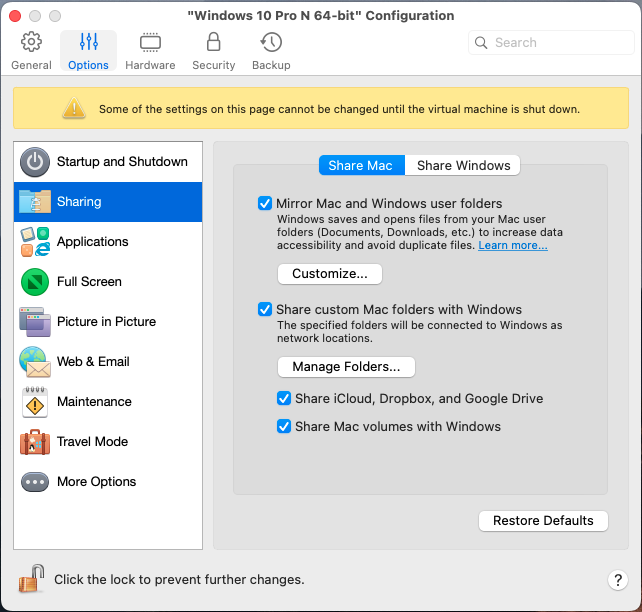
Task: Switch to the Share Windows tab
Action: click(x=463, y=165)
